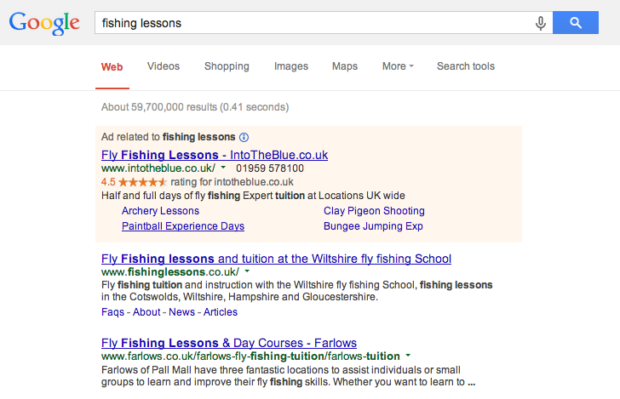This screenshot has width=620, height=399.
Task: Click the phone number 01959 578100
Action: (270, 168)
